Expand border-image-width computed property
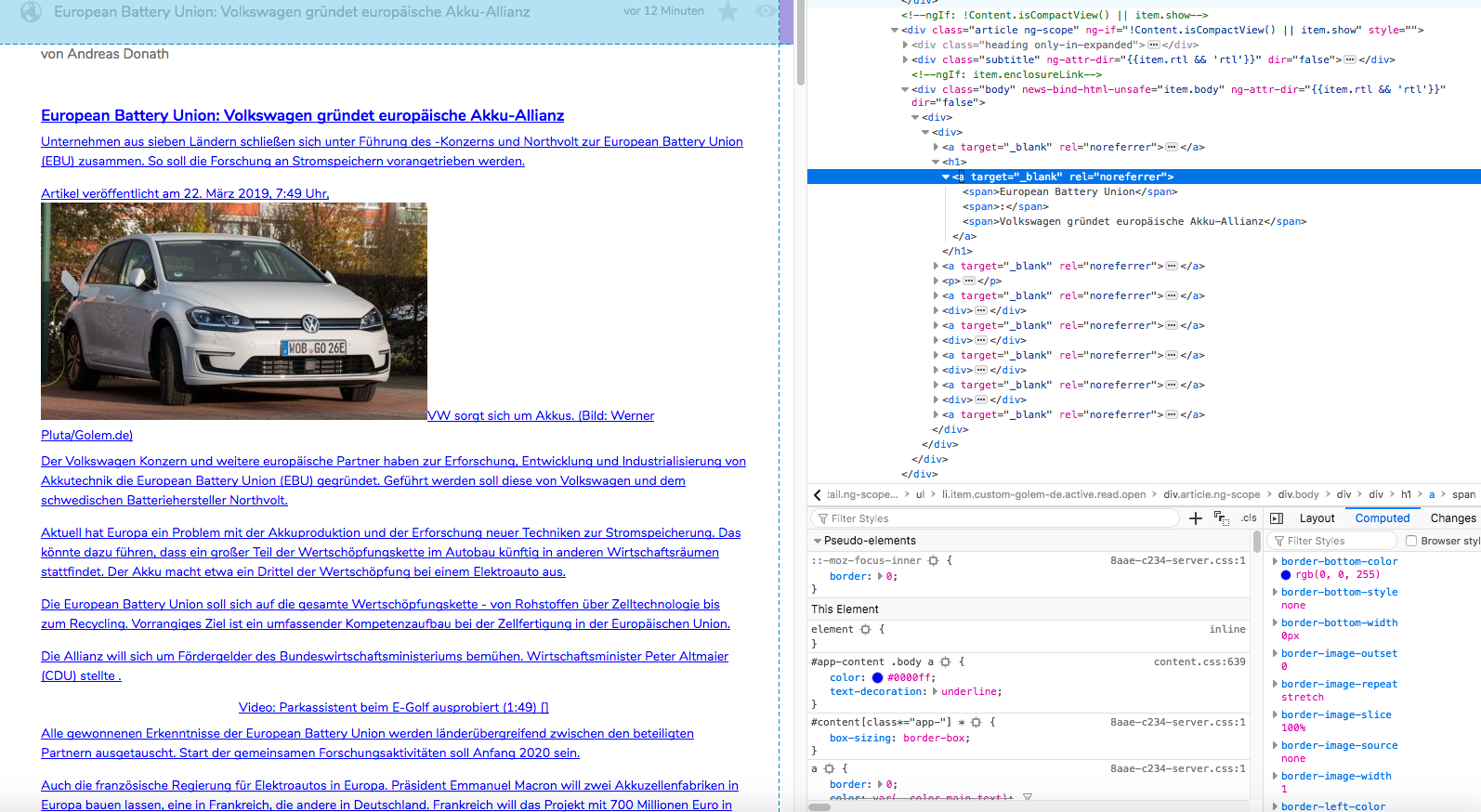Image resolution: width=1481 pixels, height=812 pixels. 1275,776
